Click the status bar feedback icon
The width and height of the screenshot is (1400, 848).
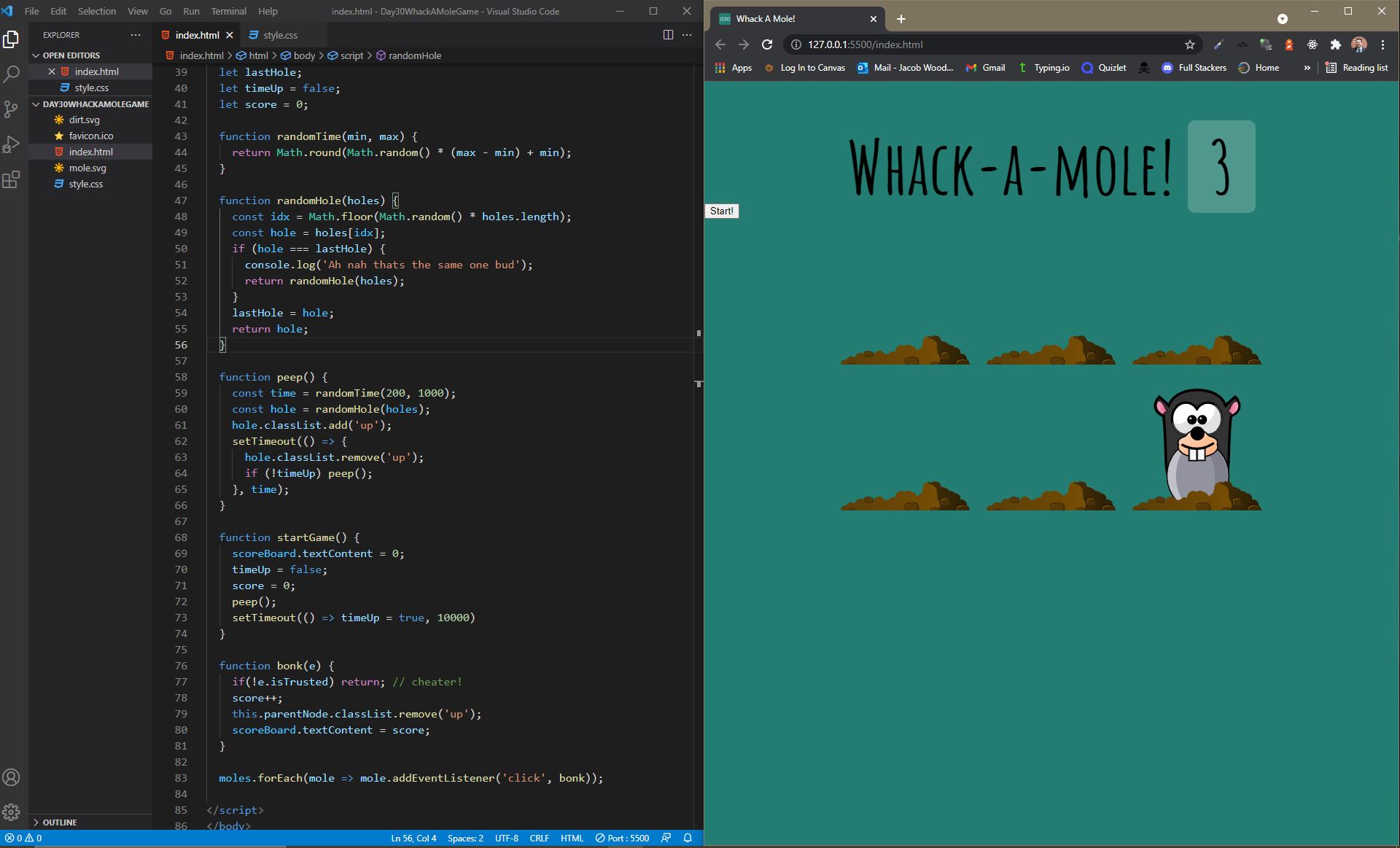(x=666, y=839)
